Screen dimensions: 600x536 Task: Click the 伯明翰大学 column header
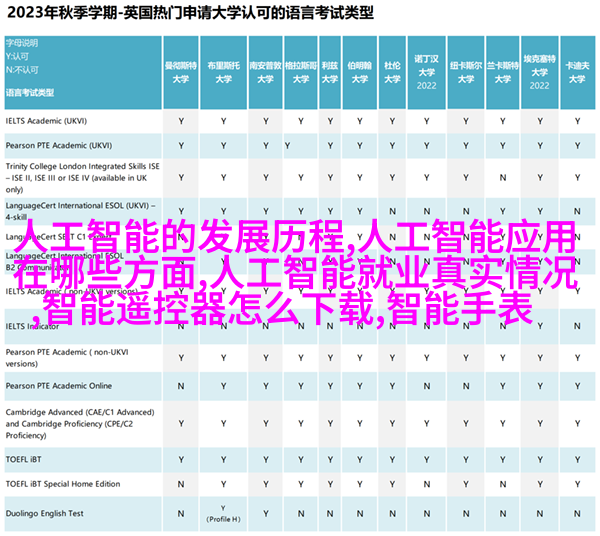click(360, 72)
